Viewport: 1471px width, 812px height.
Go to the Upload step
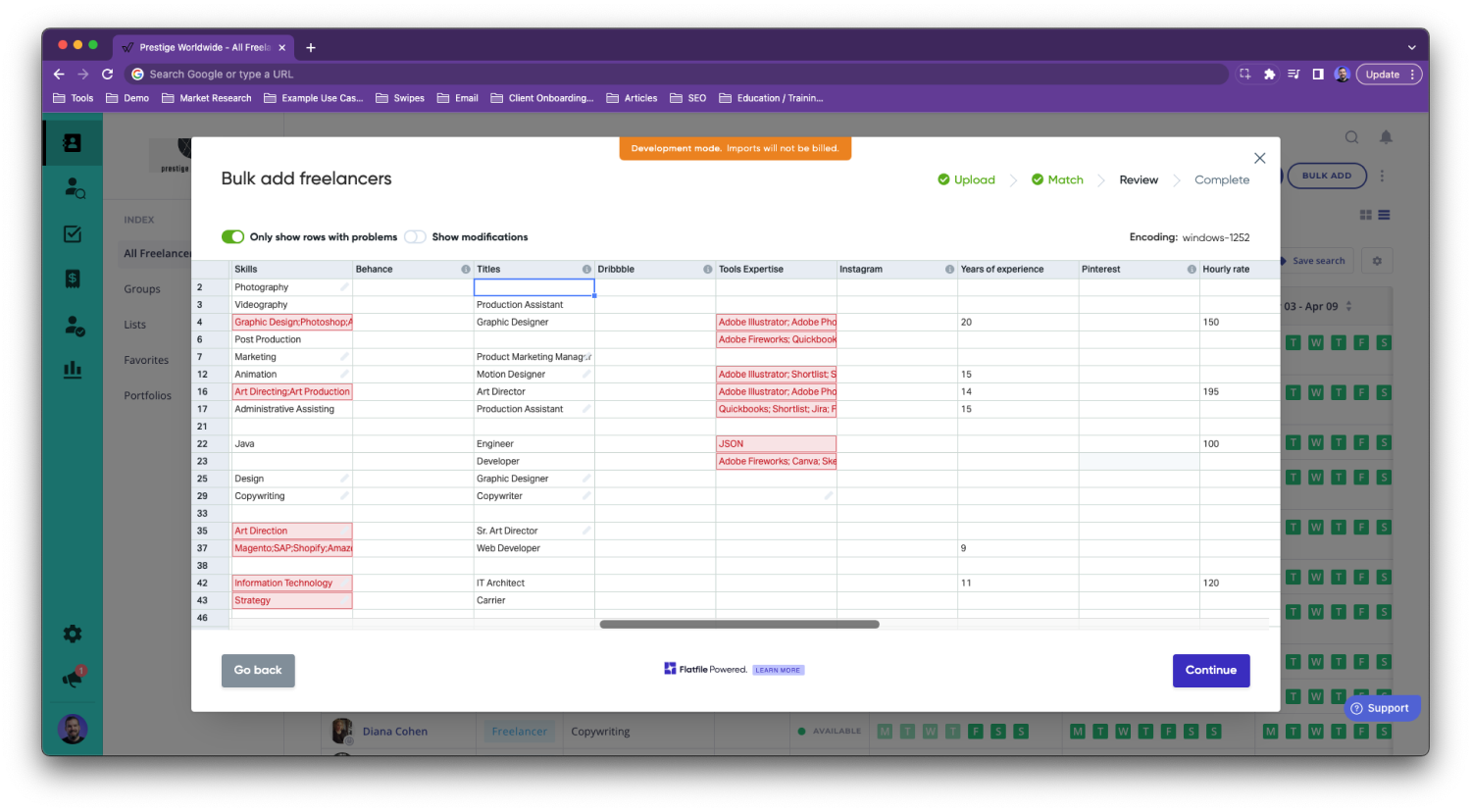click(x=966, y=180)
